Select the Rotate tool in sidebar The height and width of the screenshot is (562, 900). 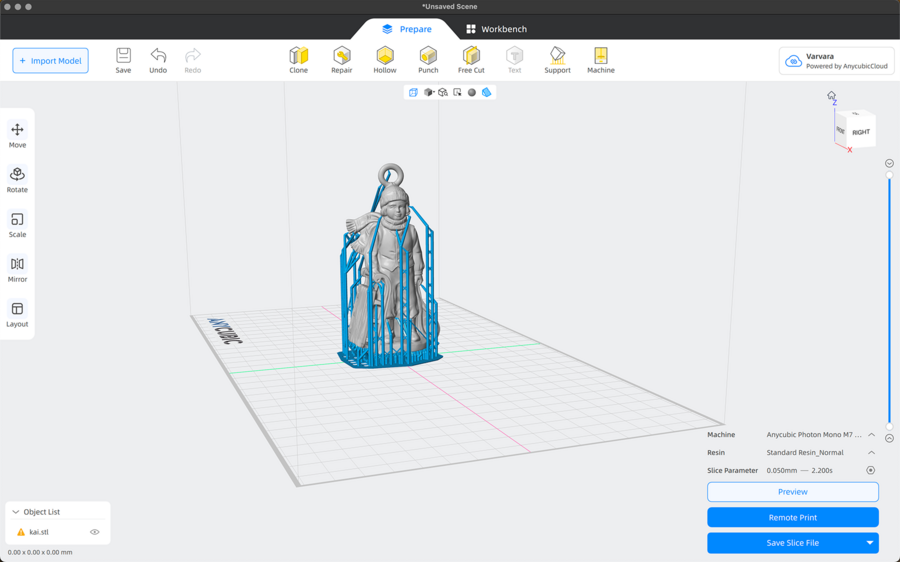[17, 179]
